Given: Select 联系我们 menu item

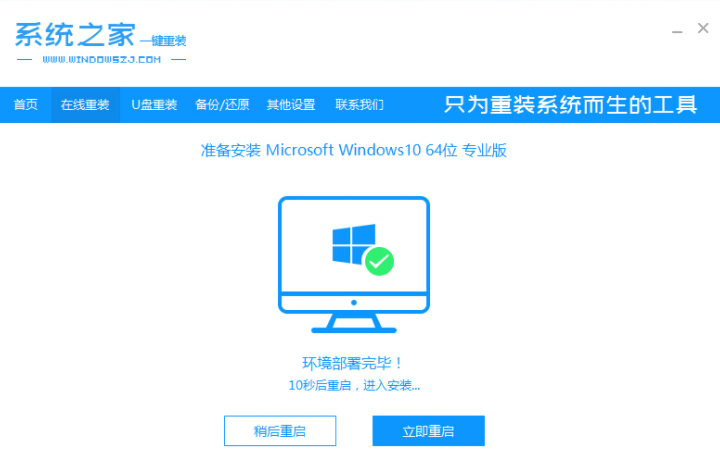Looking at the screenshot, I should click(x=360, y=105).
